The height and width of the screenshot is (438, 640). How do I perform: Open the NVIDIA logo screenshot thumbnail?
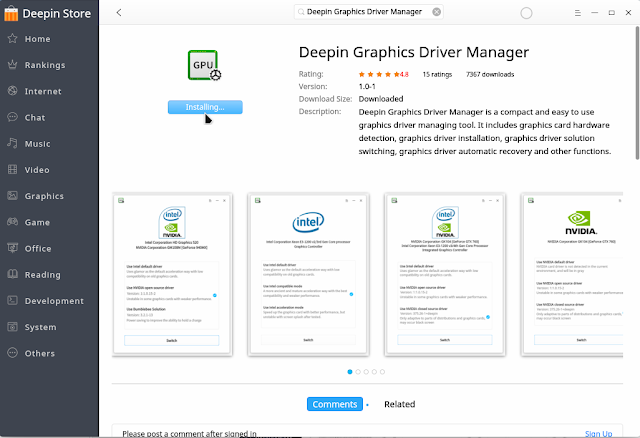[572, 274]
